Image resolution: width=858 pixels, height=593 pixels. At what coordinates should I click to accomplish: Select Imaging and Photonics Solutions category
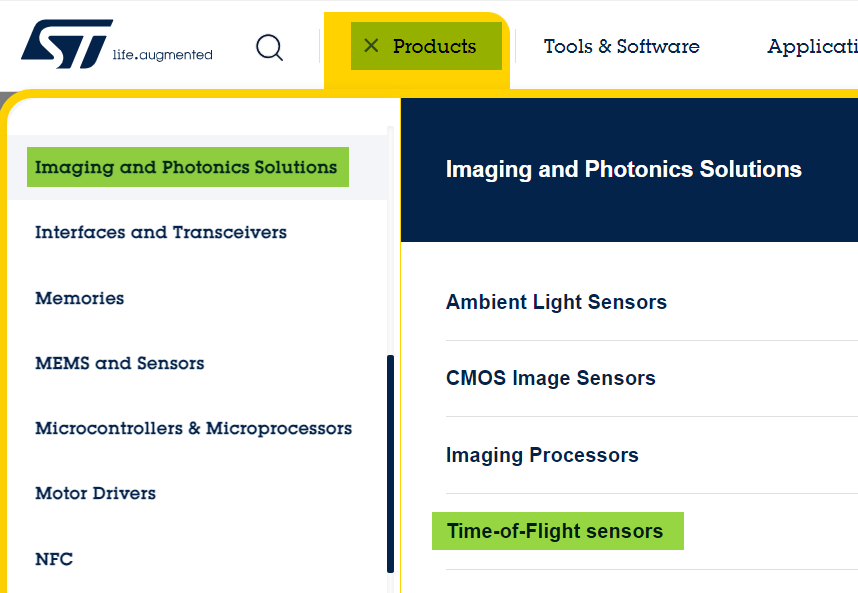(x=187, y=167)
